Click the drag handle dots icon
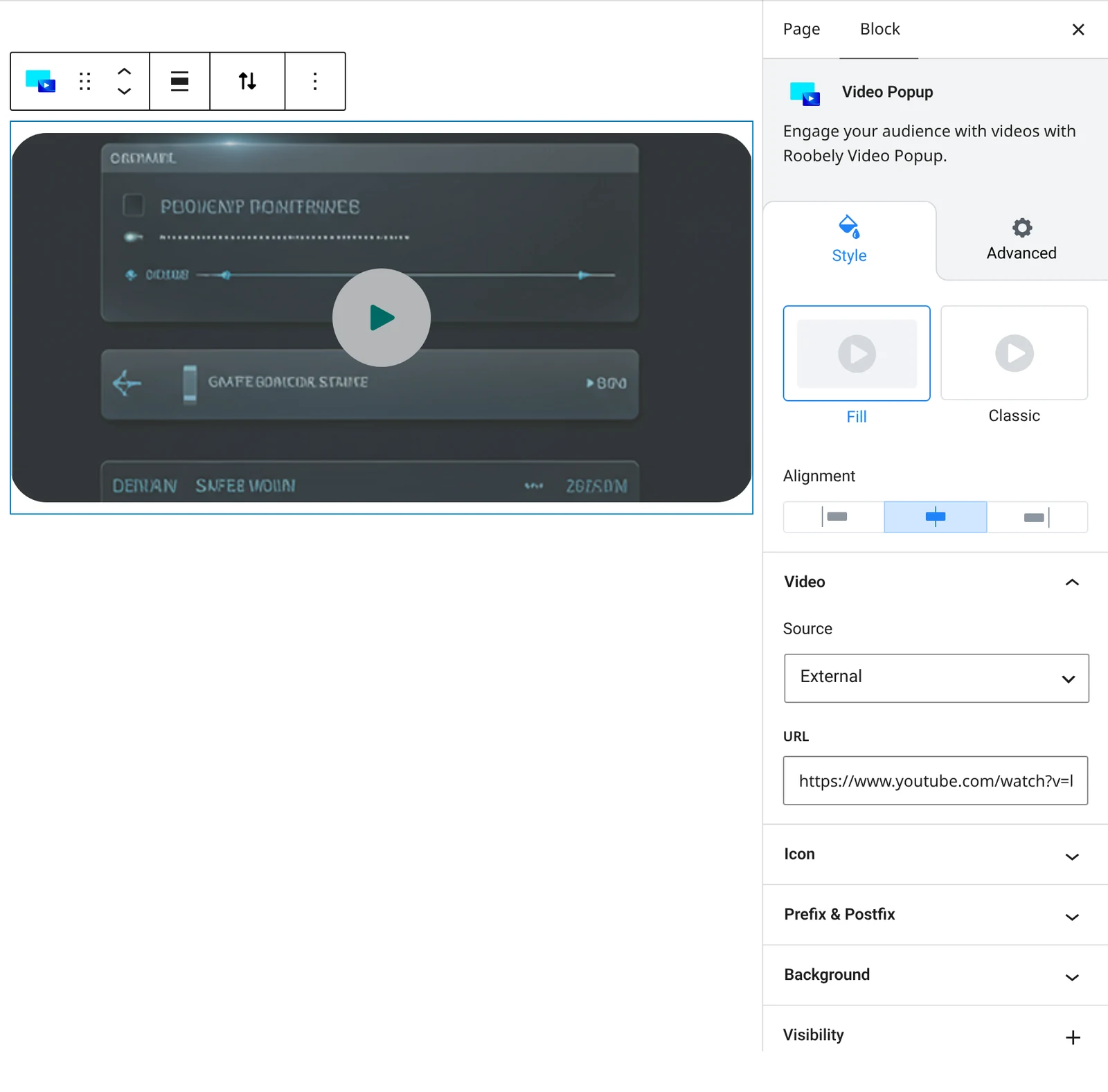 (85, 82)
